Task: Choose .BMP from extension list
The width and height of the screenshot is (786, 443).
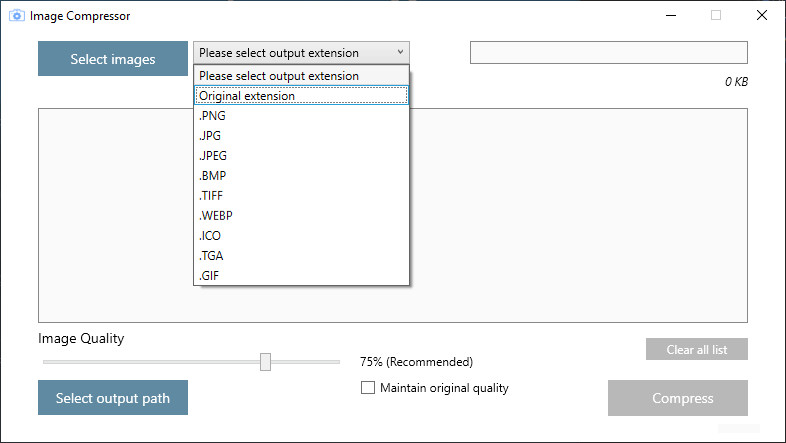Action: [x=301, y=176]
